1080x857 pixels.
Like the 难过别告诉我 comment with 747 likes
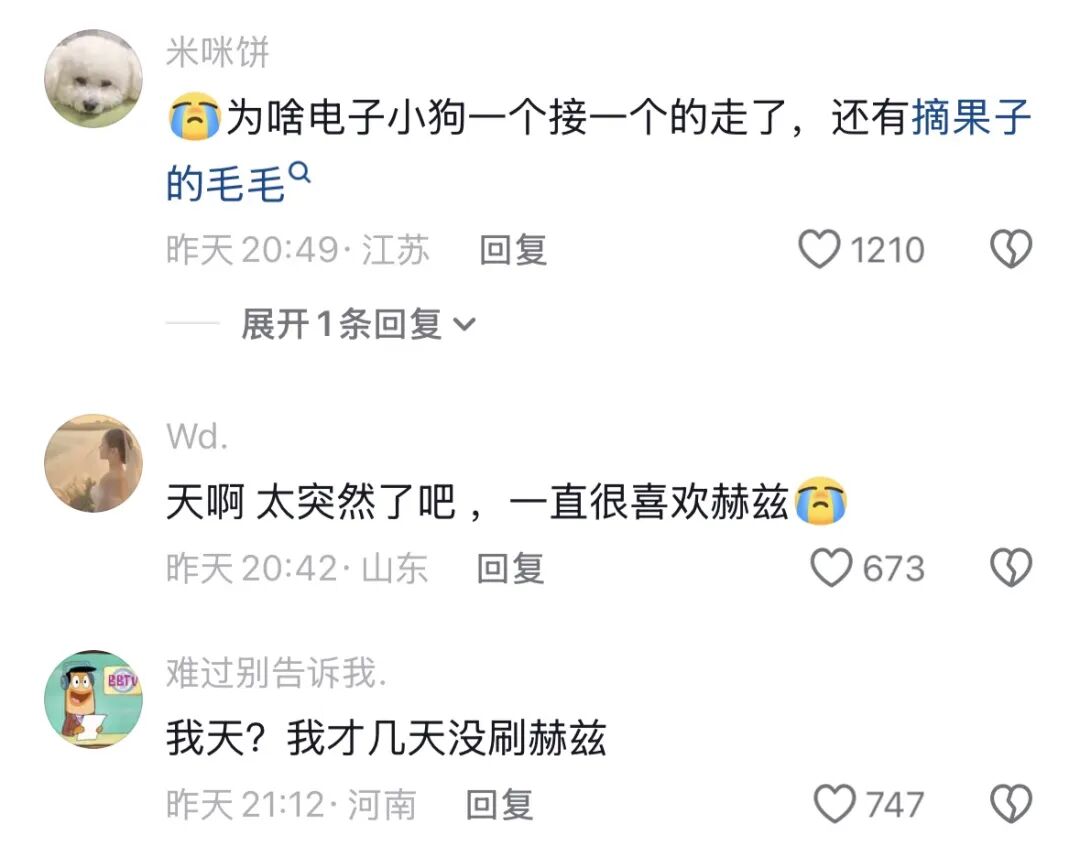835,804
